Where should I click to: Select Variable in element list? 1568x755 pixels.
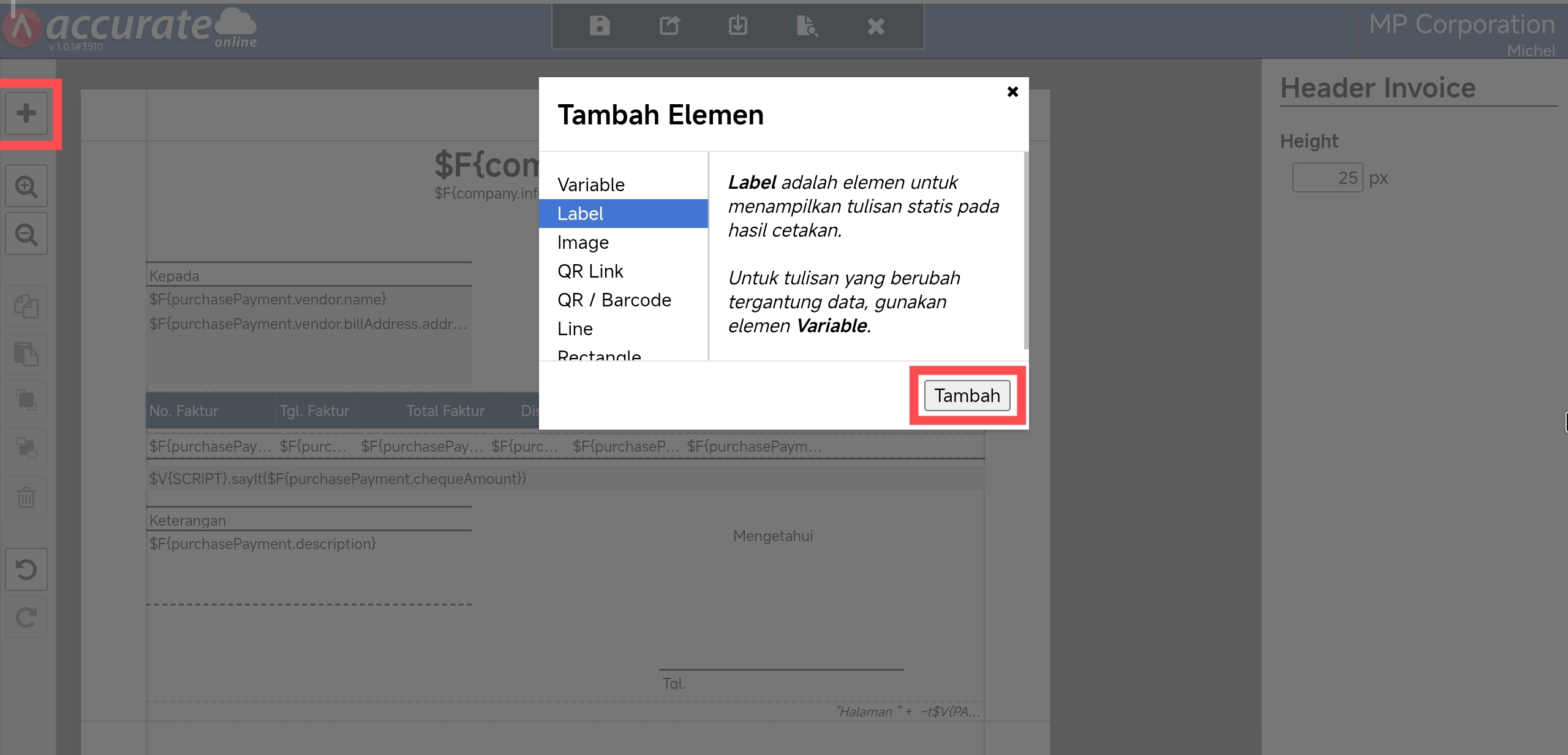point(591,184)
